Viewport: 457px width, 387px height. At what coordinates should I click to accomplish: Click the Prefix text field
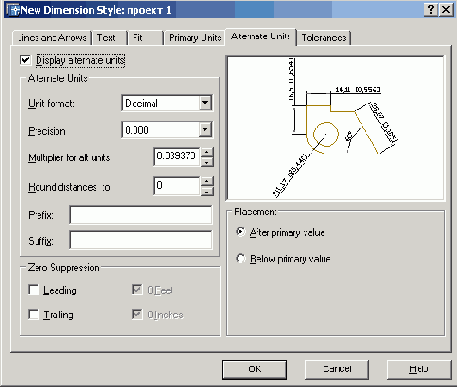tap(141, 215)
